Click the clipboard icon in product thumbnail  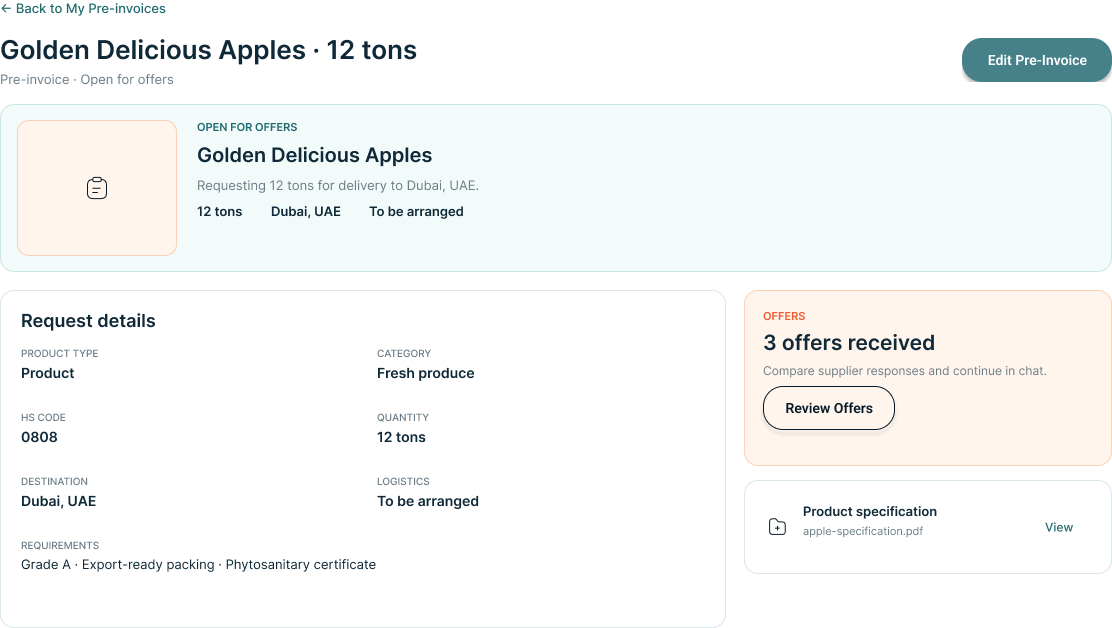click(x=97, y=188)
